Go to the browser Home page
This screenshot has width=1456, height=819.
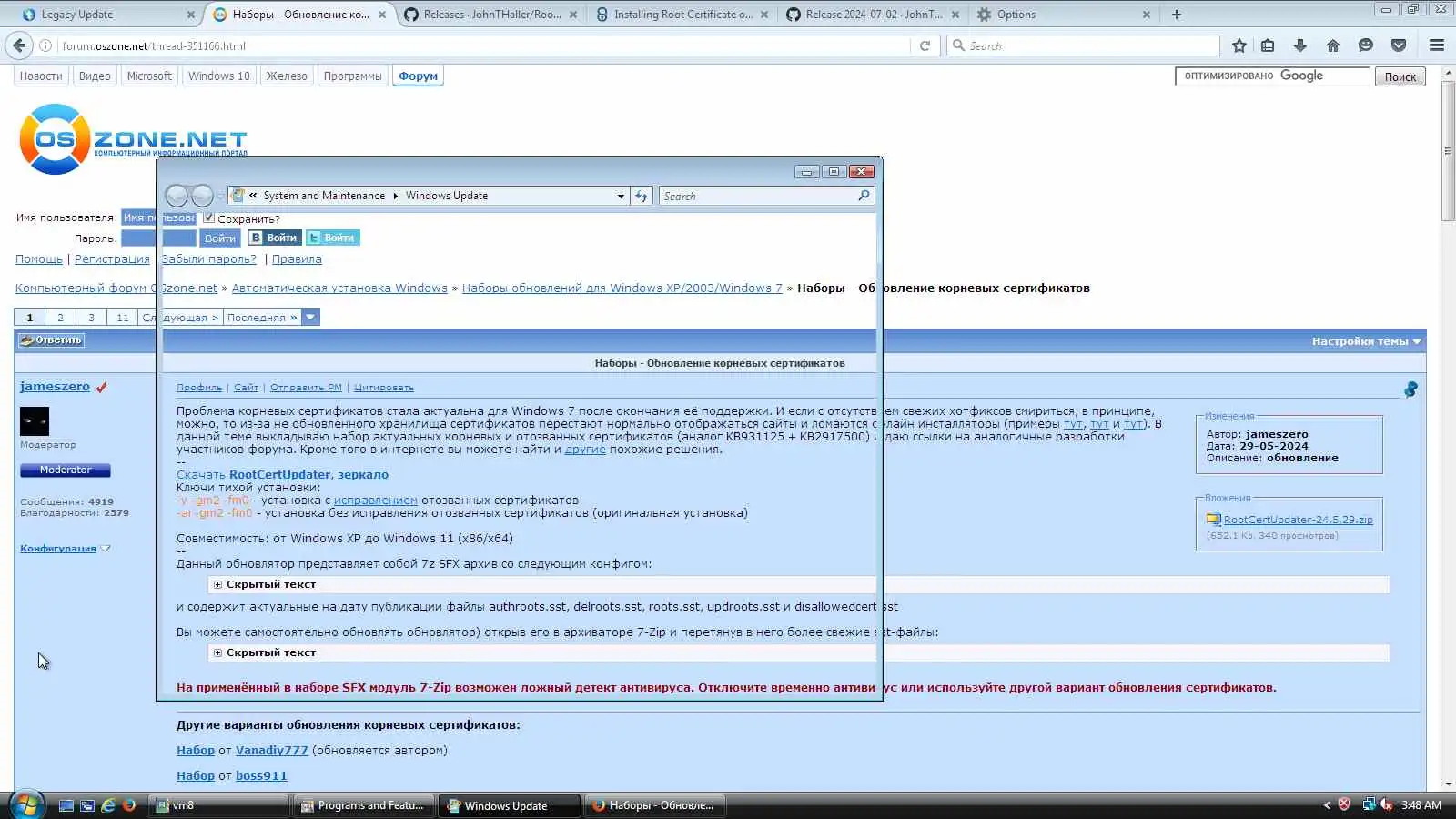[1333, 45]
